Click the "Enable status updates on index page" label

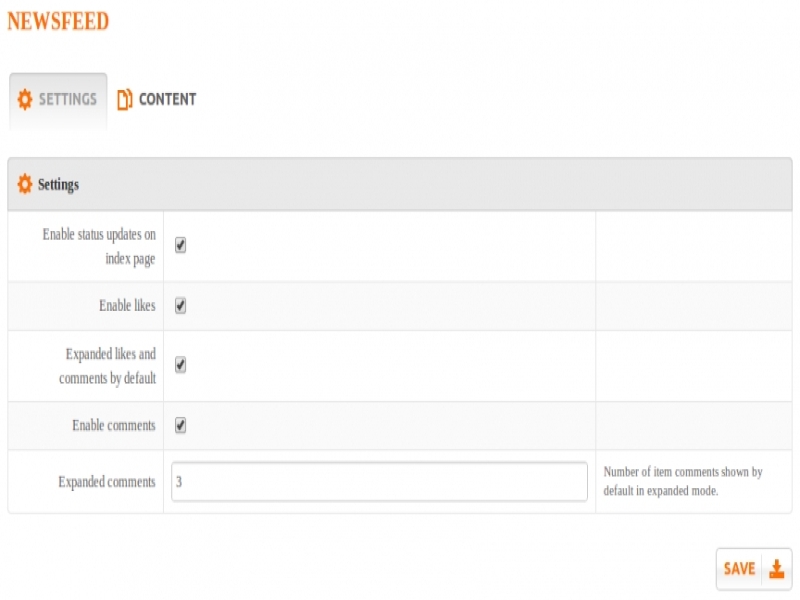coord(99,246)
